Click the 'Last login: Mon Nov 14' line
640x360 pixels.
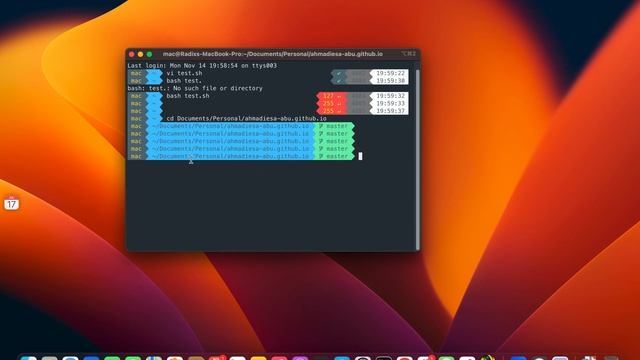[x=202, y=65]
